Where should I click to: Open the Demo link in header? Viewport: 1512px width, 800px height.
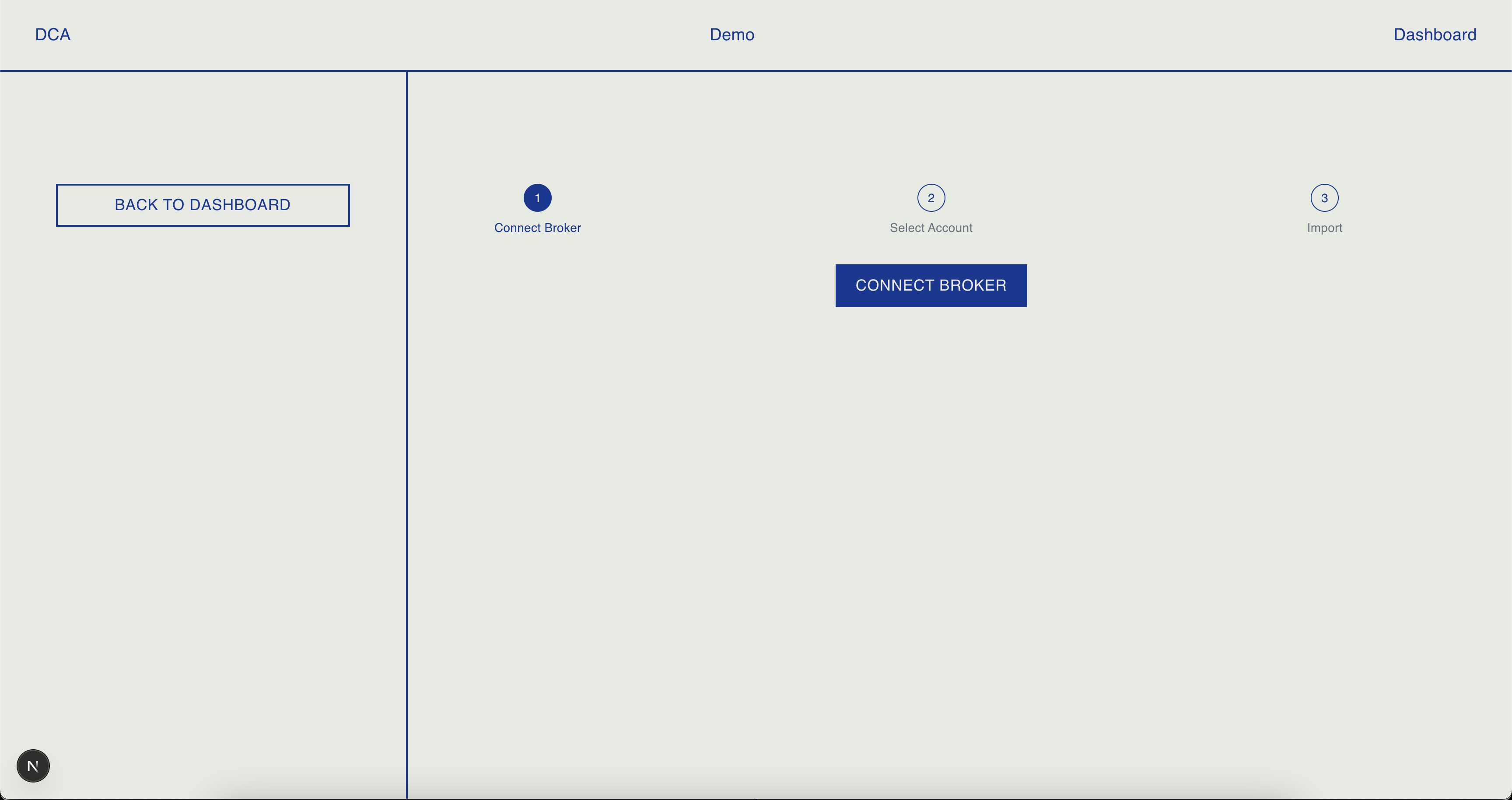point(731,35)
